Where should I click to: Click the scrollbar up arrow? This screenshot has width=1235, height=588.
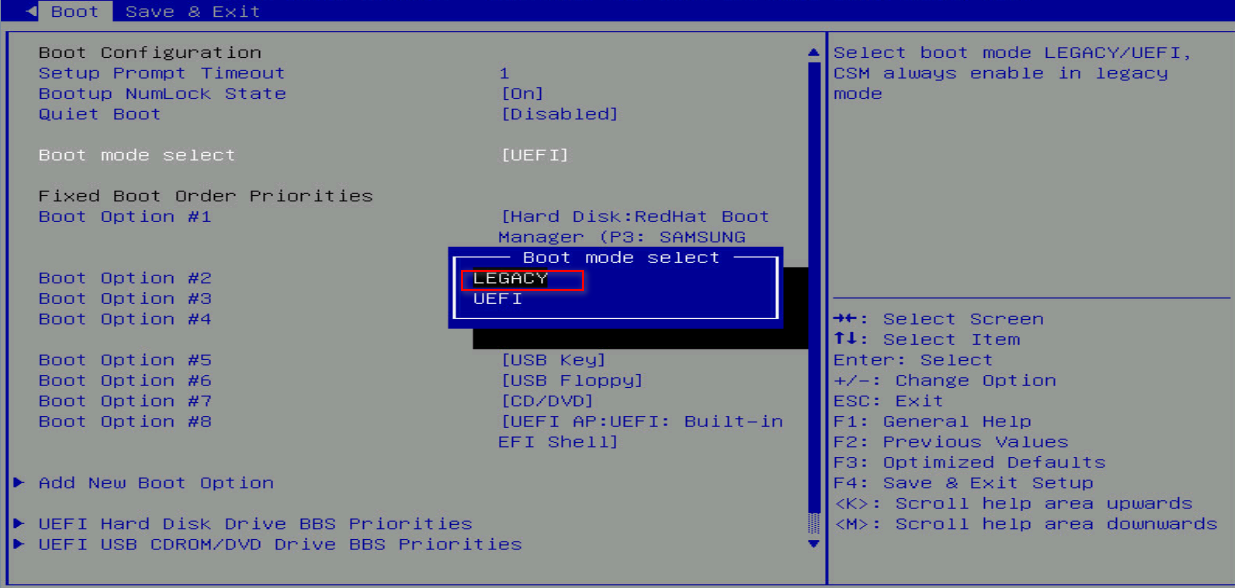pos(813,52)
